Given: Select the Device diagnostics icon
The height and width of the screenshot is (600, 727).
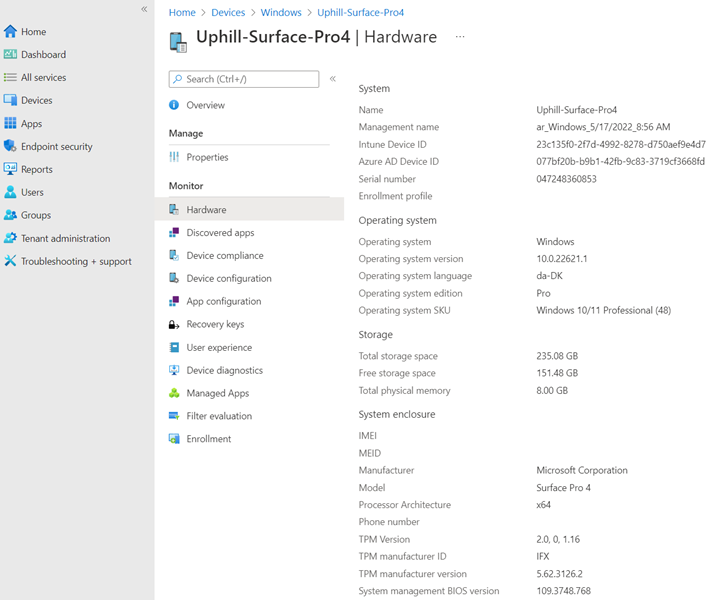Looking at the screenshot, I should pyautogui.click(x=174, y=371).
